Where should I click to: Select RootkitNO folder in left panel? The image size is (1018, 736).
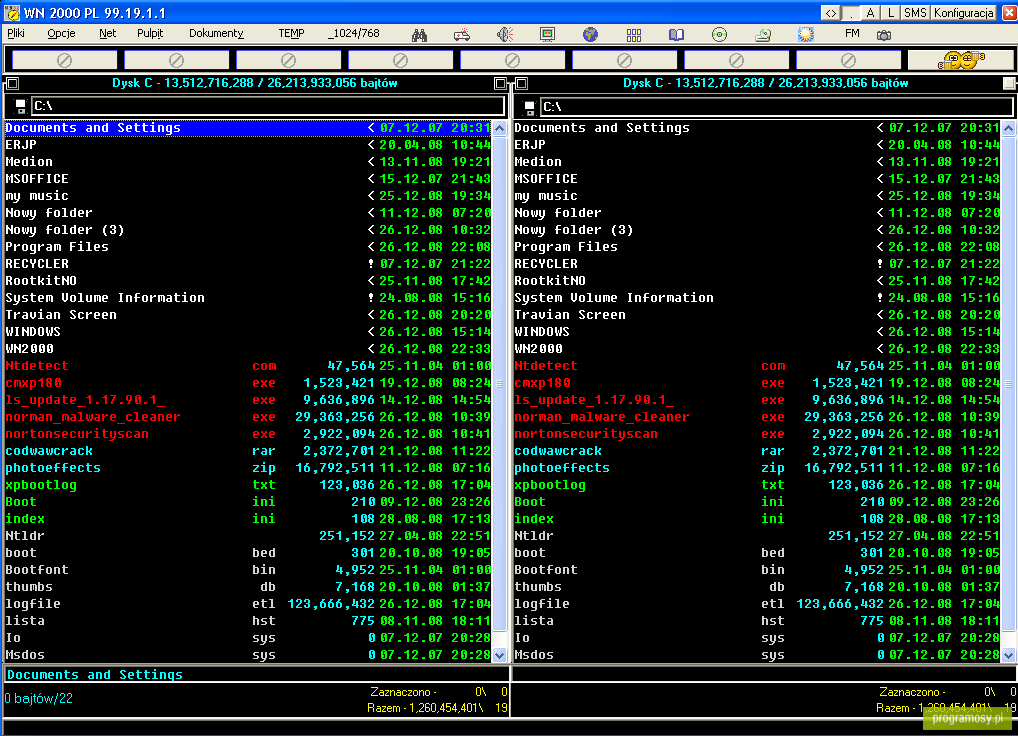248,280
